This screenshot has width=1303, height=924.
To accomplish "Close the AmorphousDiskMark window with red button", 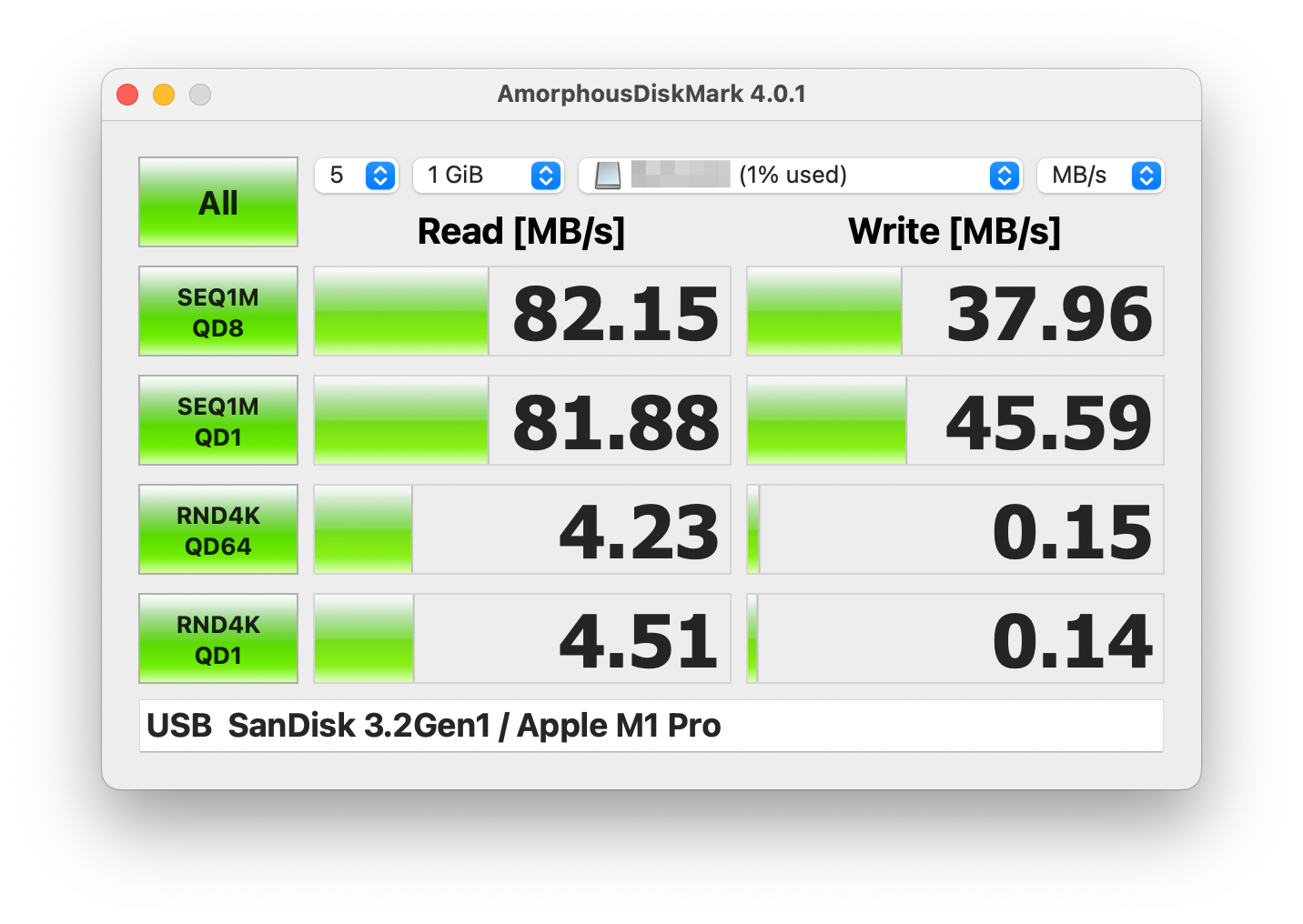I will (127, 95).
